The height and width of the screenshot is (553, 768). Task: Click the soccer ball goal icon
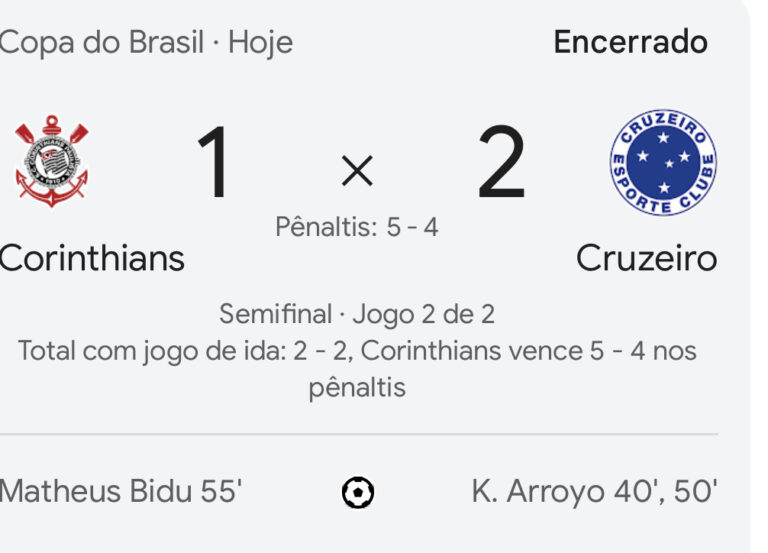(357, 492)
